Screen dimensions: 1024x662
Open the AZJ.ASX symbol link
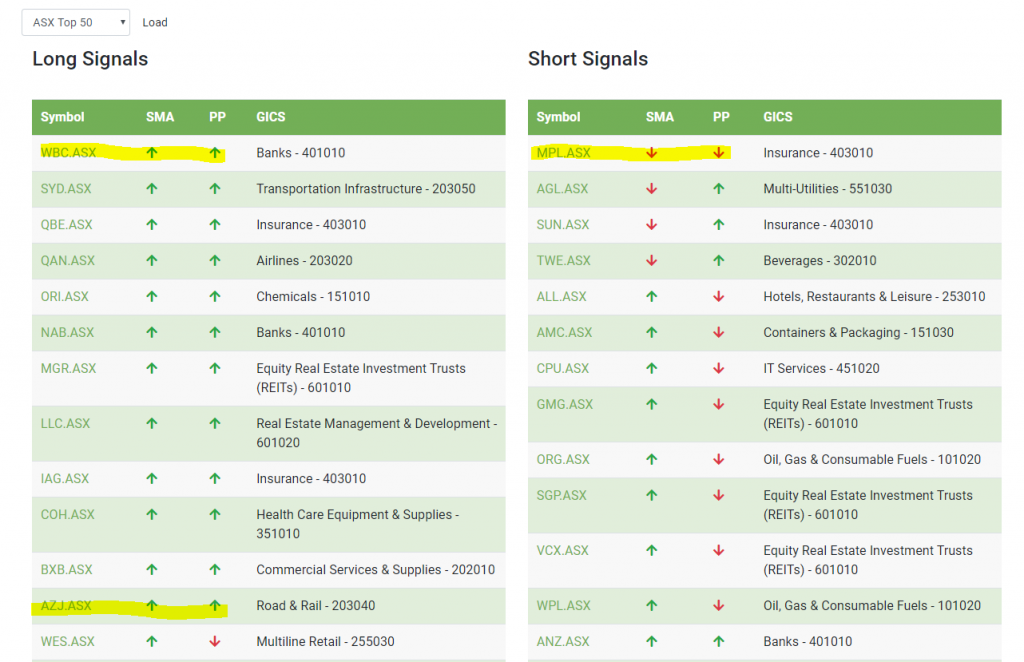tap(66, 605)
